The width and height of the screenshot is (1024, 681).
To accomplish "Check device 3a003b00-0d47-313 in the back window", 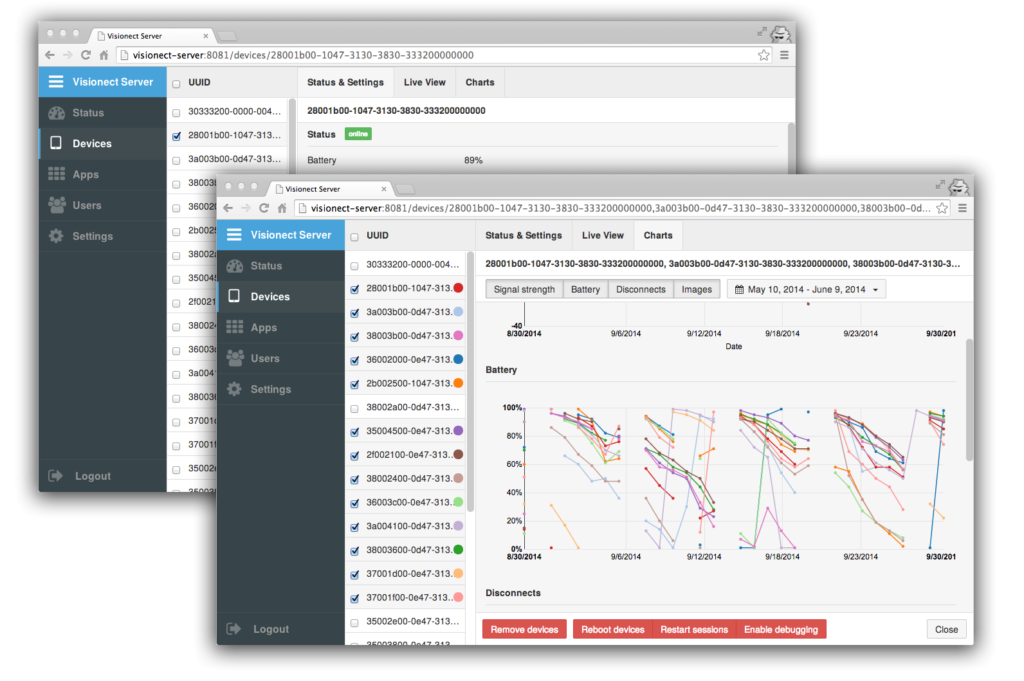I will pos(176,160).
